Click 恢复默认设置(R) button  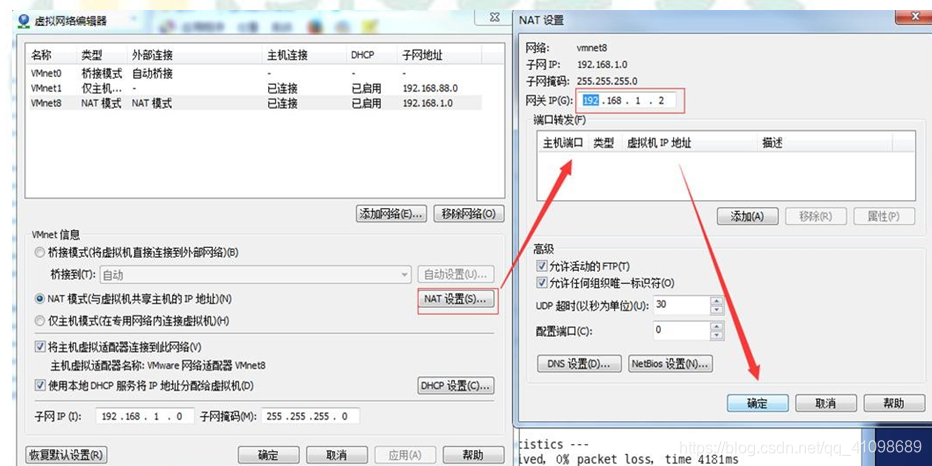67,455
